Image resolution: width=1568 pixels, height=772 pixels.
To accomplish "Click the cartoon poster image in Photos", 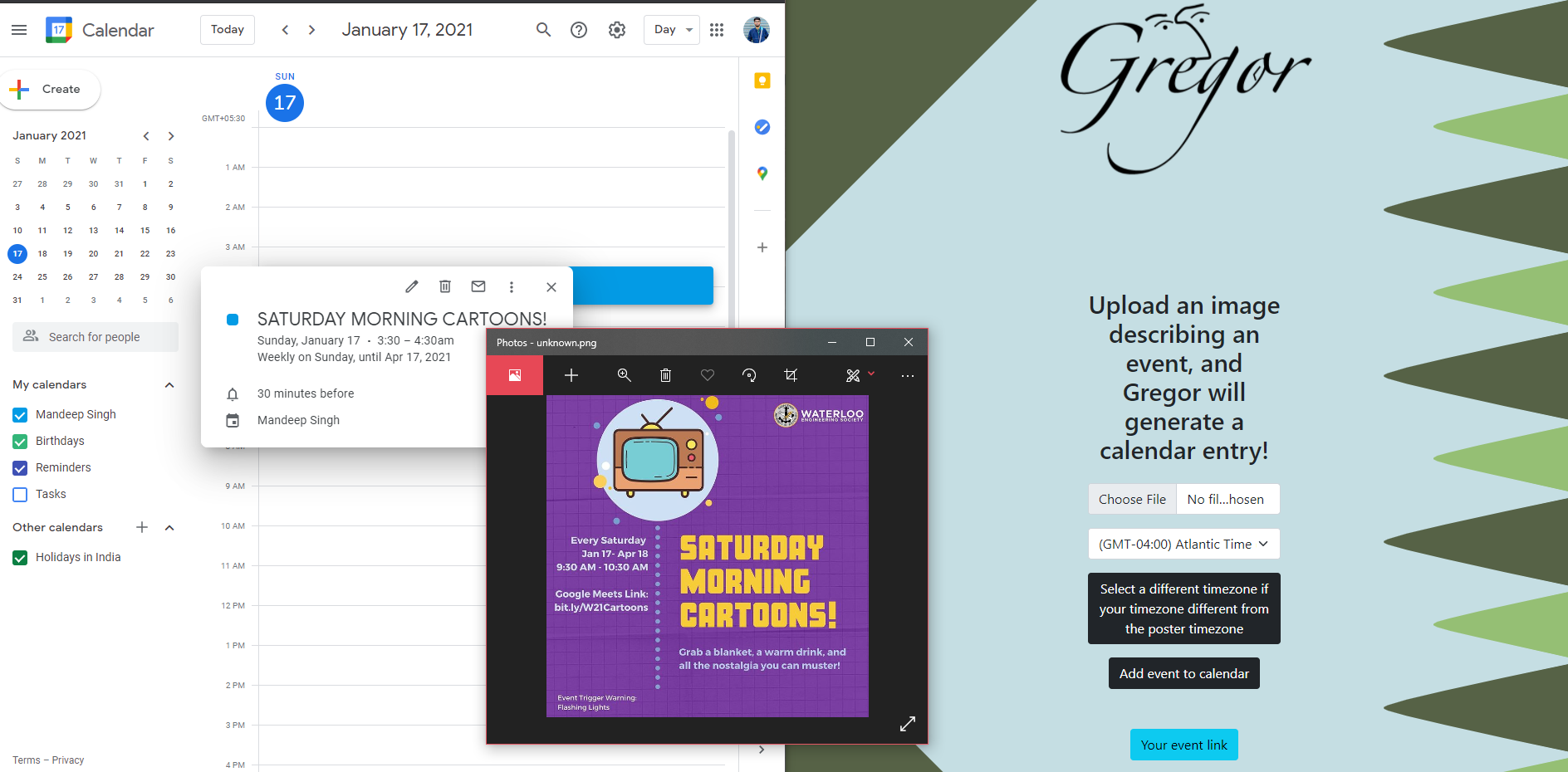I will click(708, 556).
